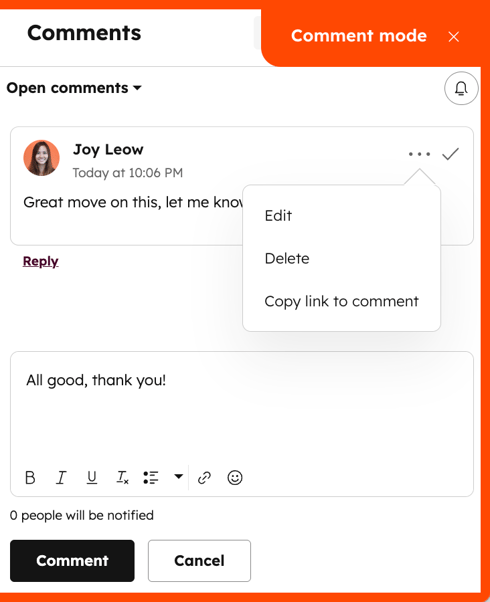This screenshot has height=602, width=490.
Task: Click the Comments panel heading
Action: tap(84, 33)
